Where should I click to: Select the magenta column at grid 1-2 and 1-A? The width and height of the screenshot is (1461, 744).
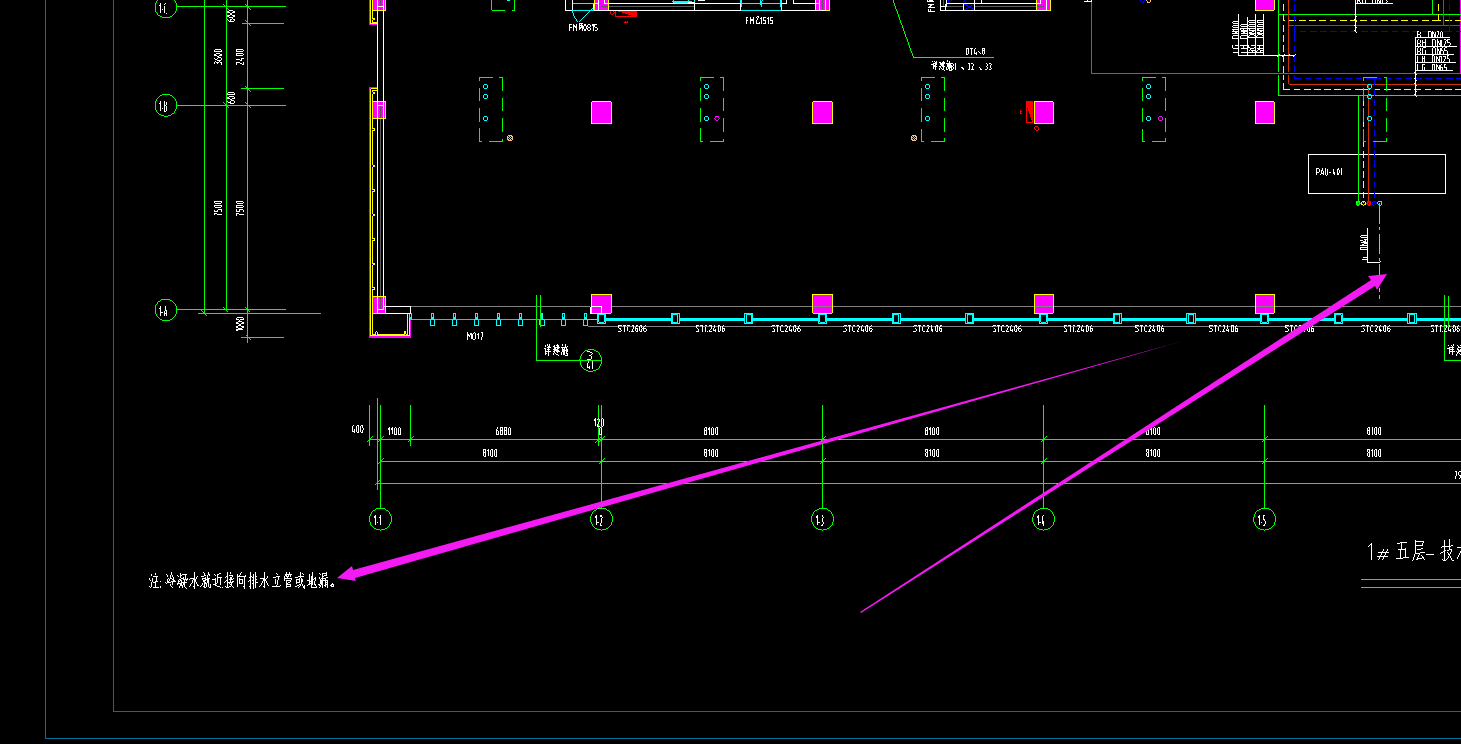(601, 304)
